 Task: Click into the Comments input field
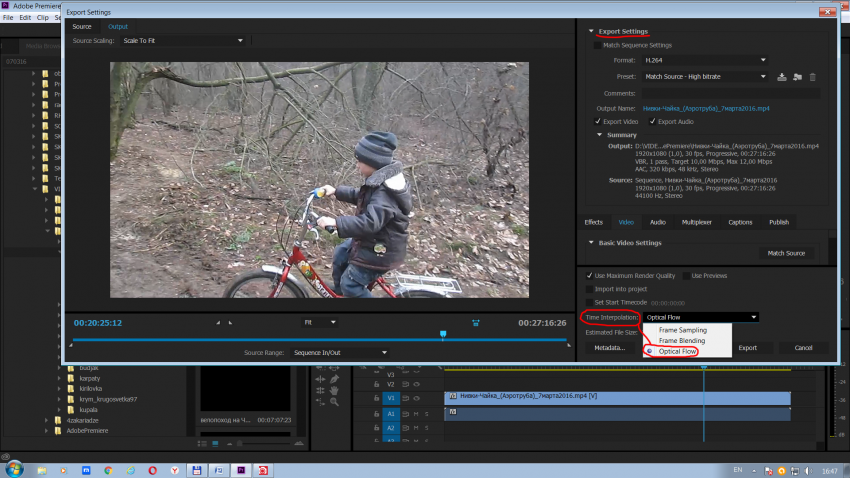(x=731, y=93)
